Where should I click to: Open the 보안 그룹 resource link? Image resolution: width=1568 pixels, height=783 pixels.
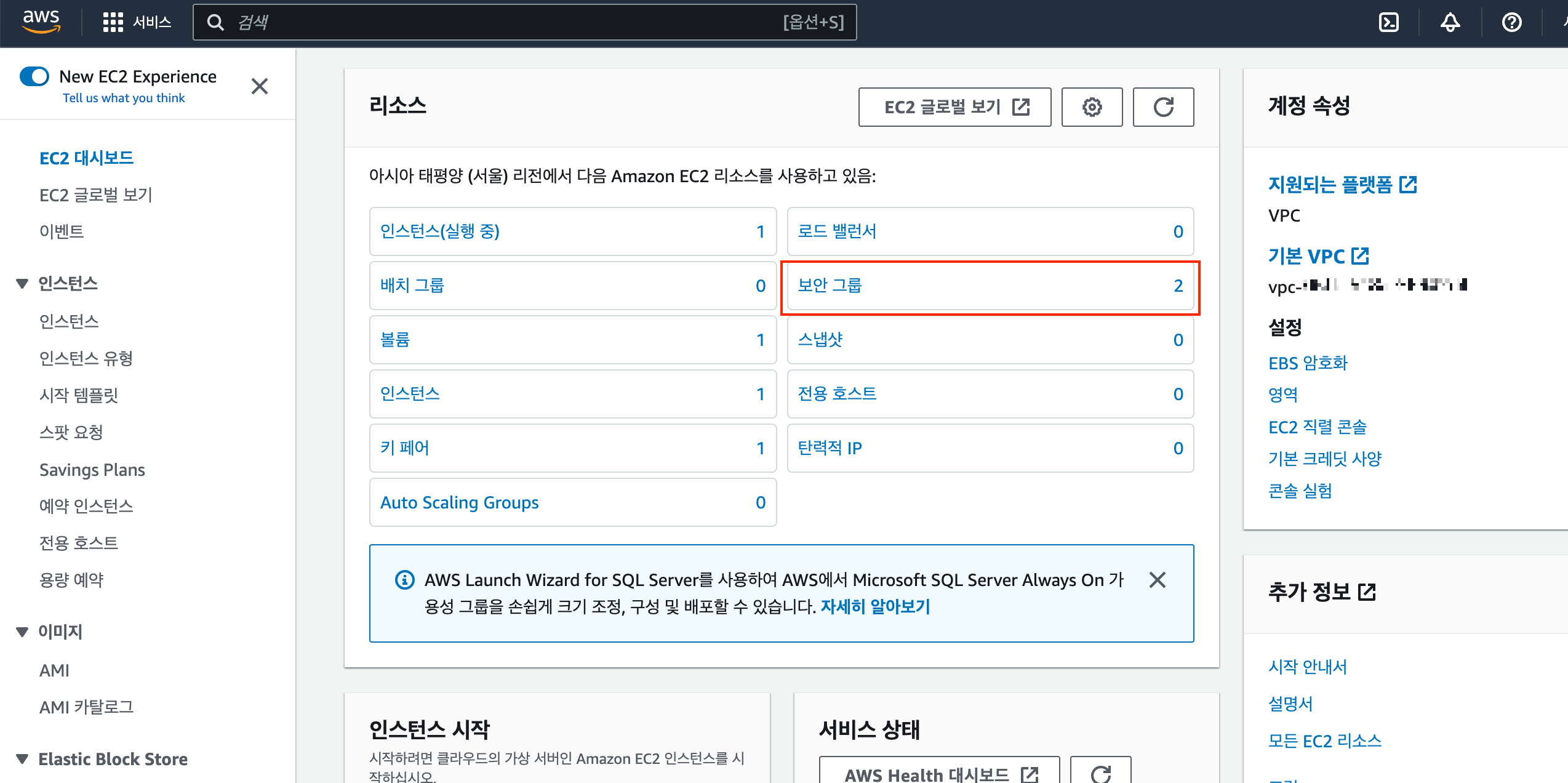[830, 286]
